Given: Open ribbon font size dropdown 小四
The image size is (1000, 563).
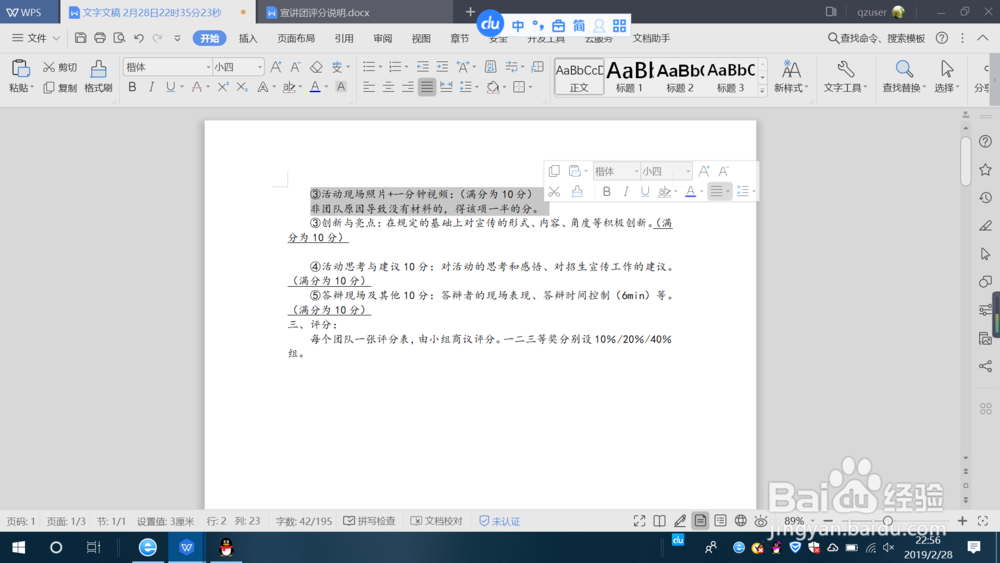Looking at the screenshot, I should [x=260, y=67].
